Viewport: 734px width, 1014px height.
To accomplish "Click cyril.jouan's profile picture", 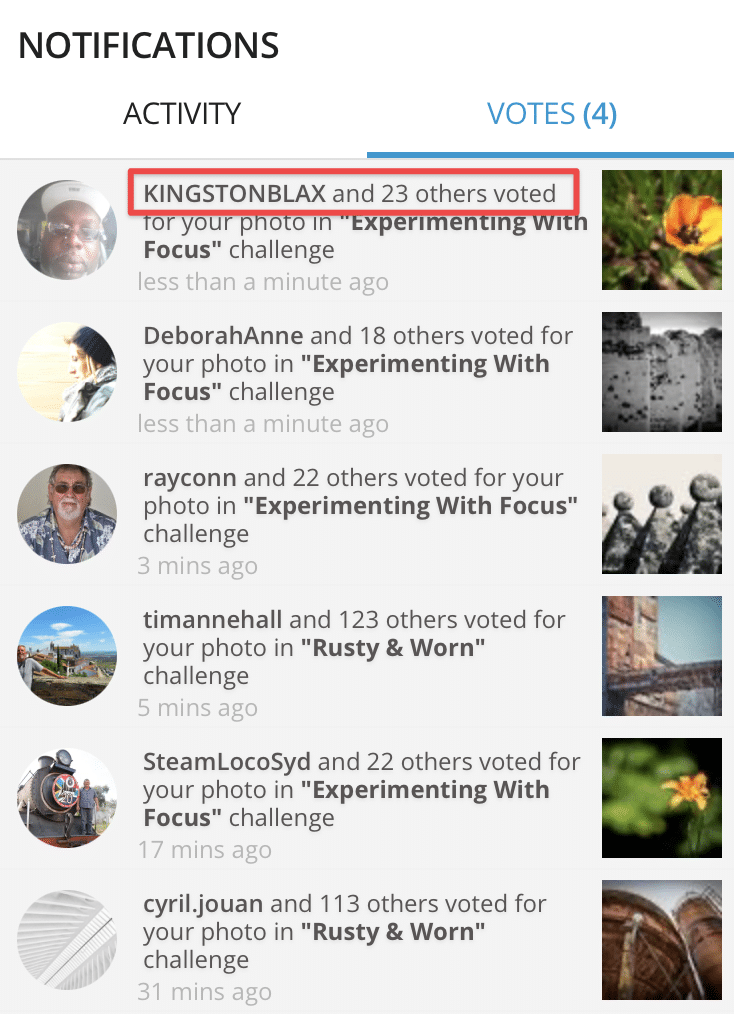I will pyautogui.click(x=66, y=940).
